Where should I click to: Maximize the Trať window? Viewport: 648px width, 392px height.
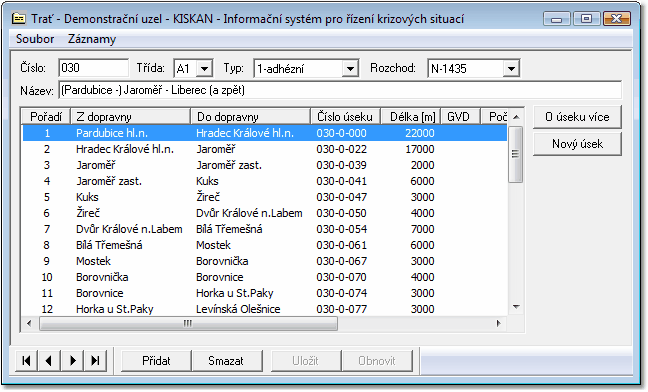586,19
